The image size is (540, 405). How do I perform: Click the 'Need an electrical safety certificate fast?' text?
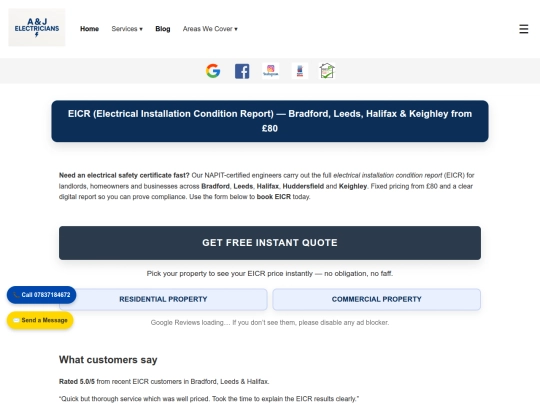point(124,175)
